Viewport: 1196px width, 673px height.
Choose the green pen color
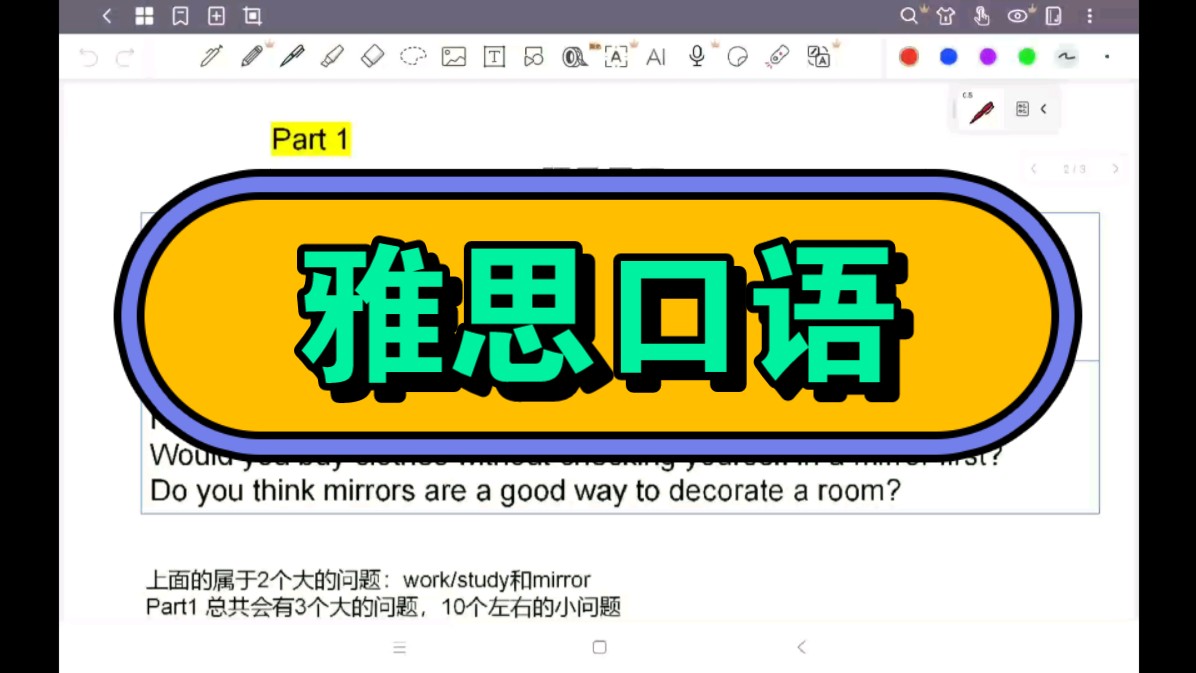coord(1027,56)
